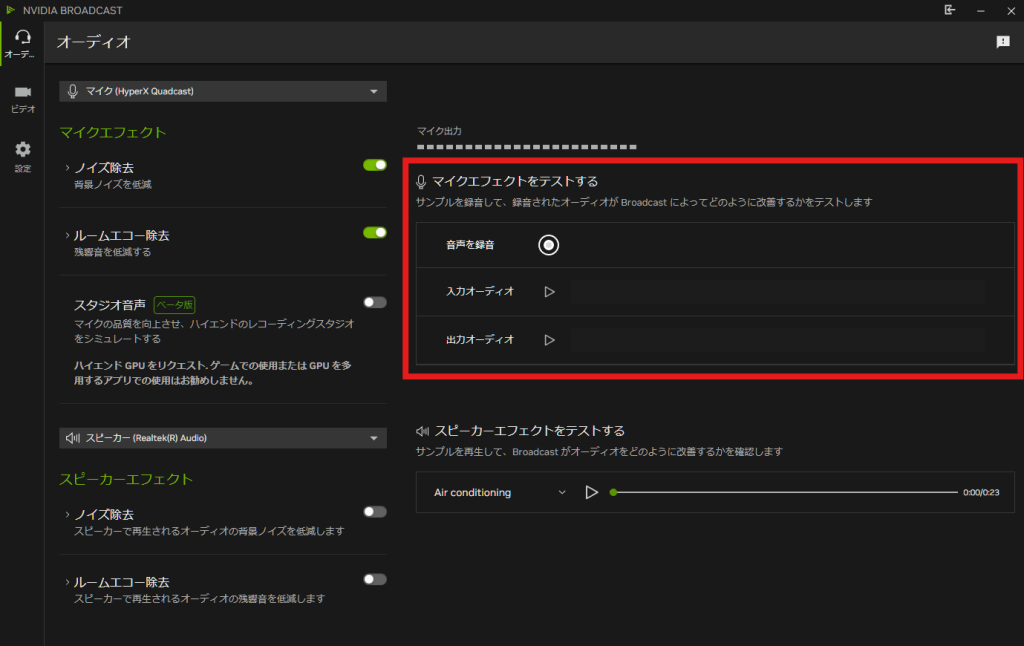Click the 0:00/0:23 playback time
This screenshot has height=646, width=1024.
tap(981, 493)
